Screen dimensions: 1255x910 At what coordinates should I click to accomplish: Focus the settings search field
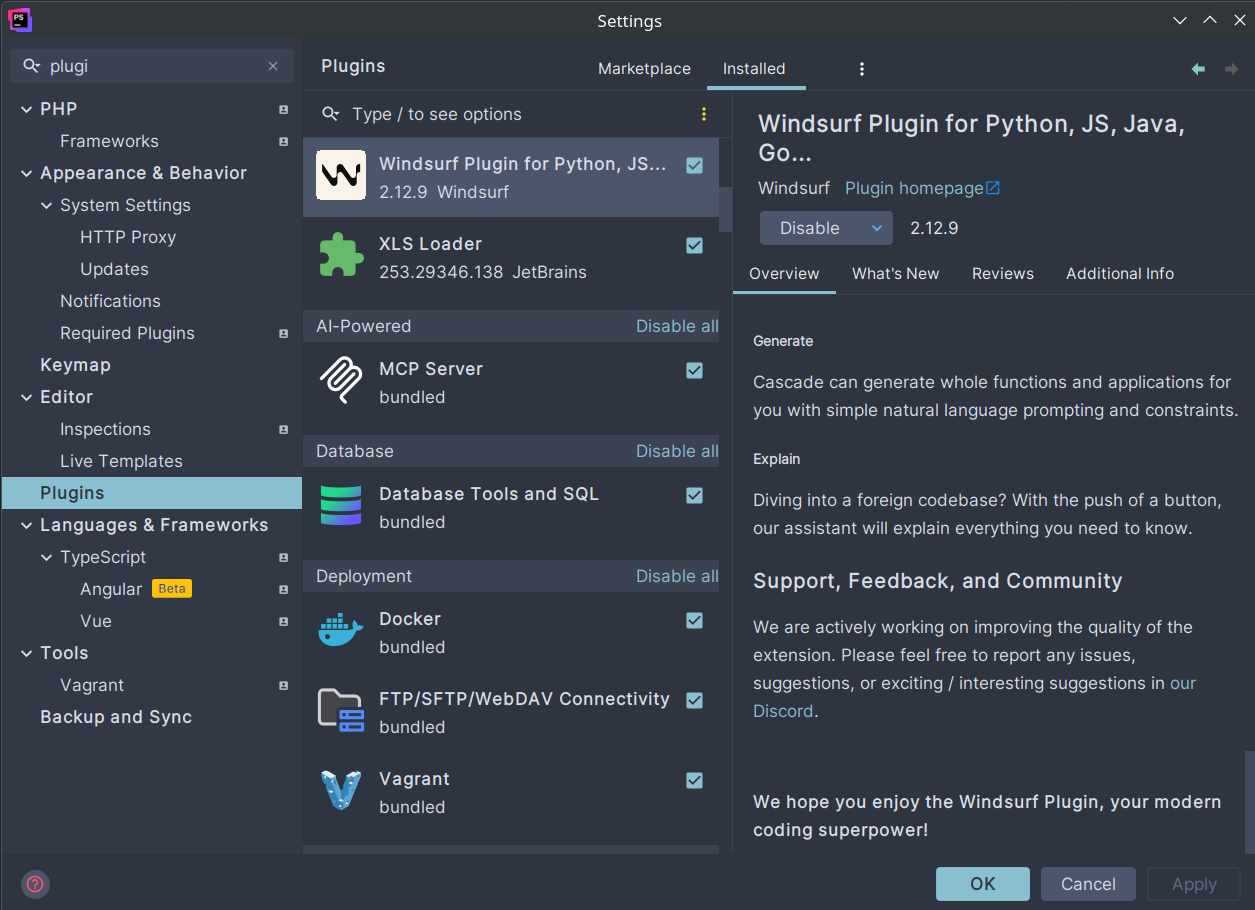[x=152, y=66]
